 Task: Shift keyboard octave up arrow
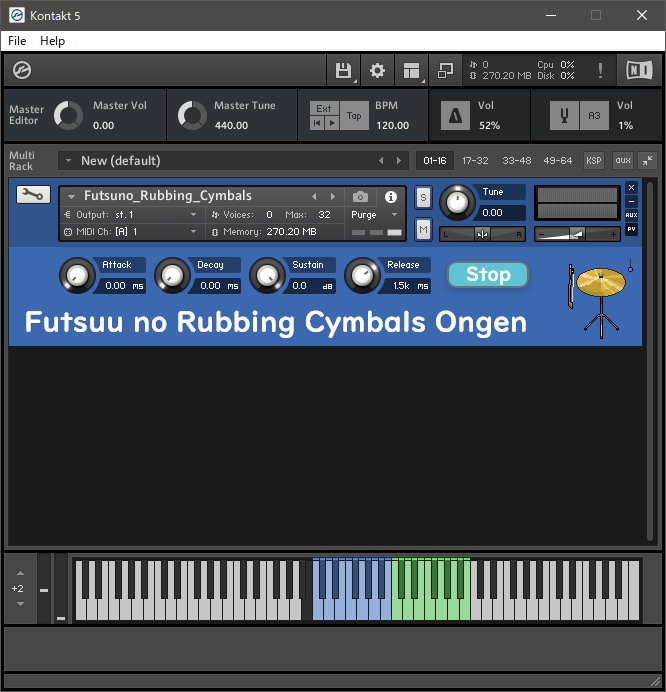click(x=20, y=573)
